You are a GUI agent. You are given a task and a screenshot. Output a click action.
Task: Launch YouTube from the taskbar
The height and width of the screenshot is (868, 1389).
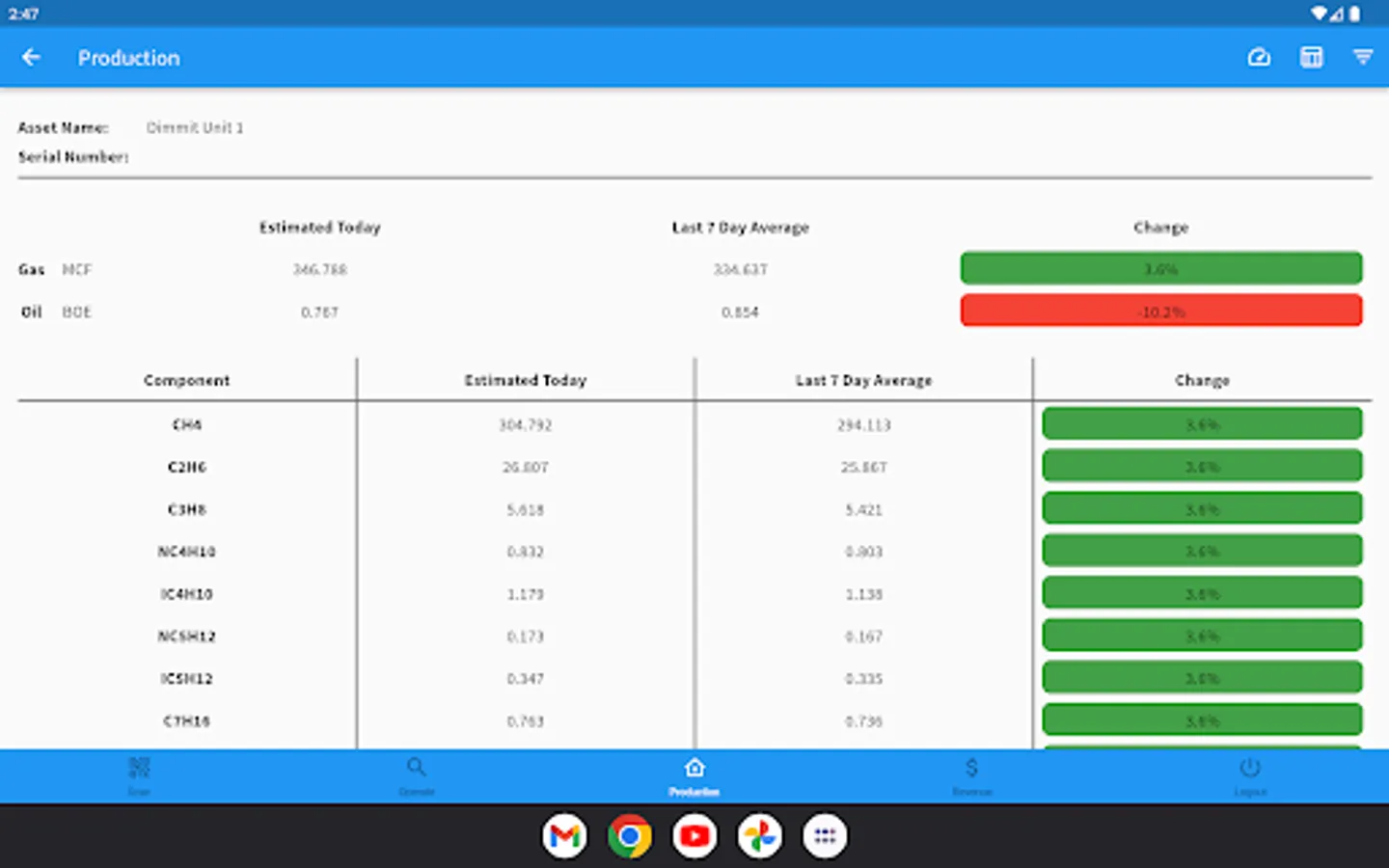click(694, 836)
